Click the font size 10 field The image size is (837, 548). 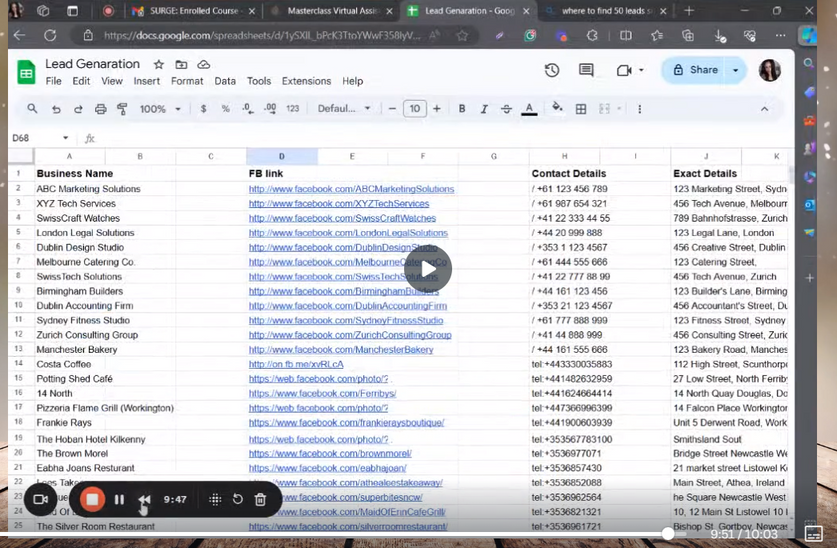[415, 109]
